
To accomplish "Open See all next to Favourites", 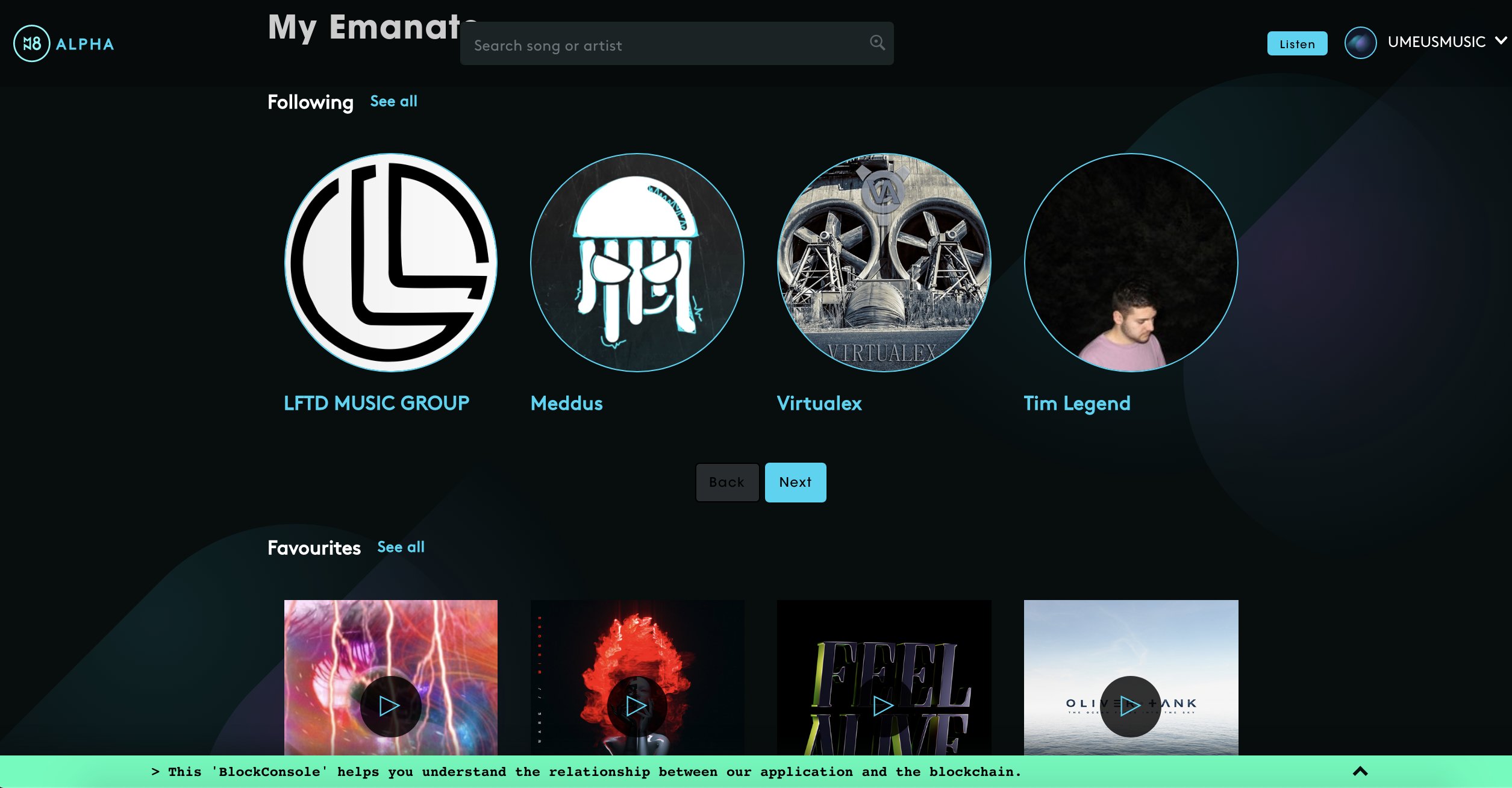I will 401,547.
